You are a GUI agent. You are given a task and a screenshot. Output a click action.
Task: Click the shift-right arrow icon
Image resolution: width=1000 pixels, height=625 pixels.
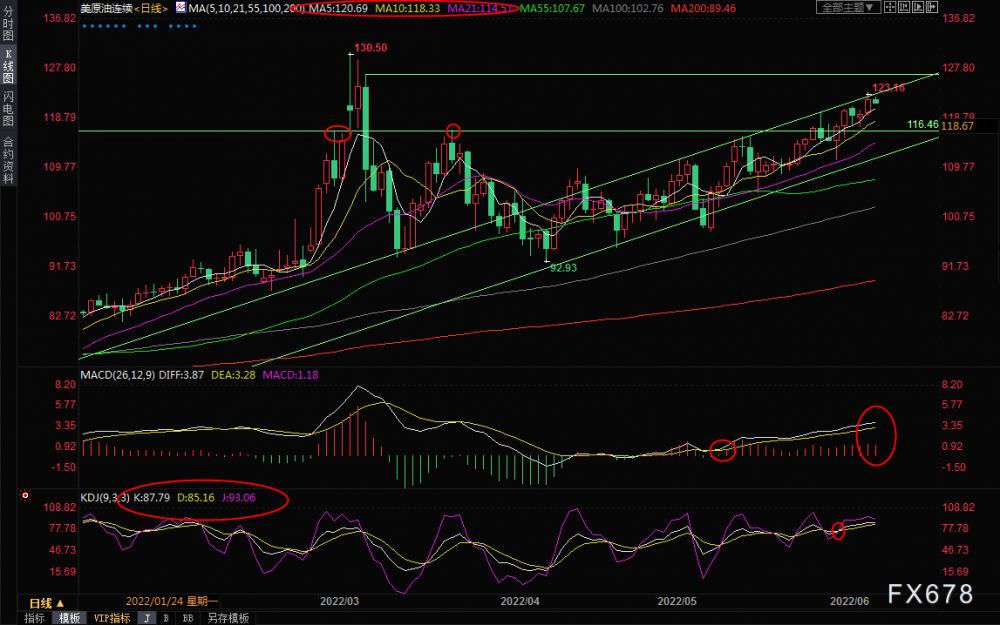(932, 7)
